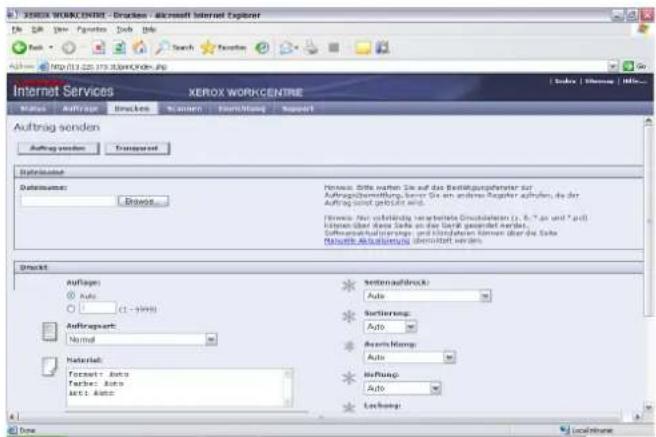Click the green History toolbar icon
The image size is (656, 437).
click(262, 48)
